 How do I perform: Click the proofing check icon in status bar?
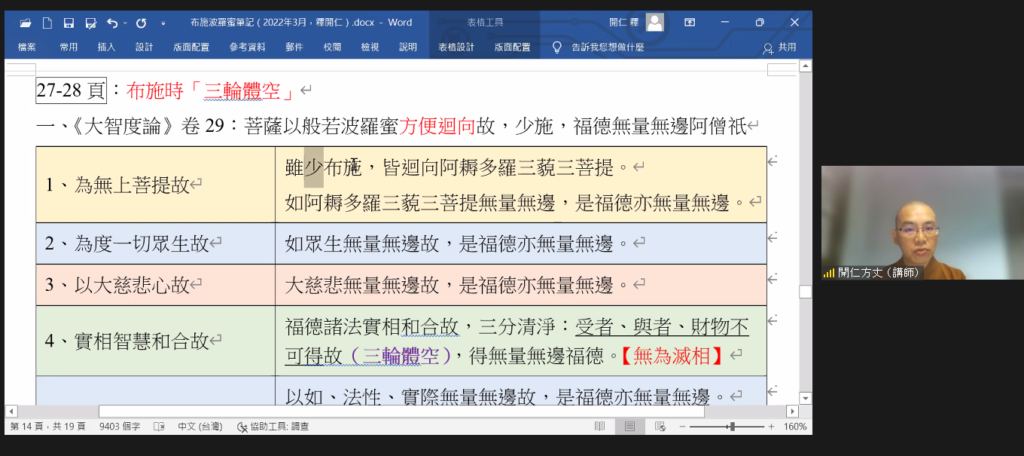coord(159,427)
